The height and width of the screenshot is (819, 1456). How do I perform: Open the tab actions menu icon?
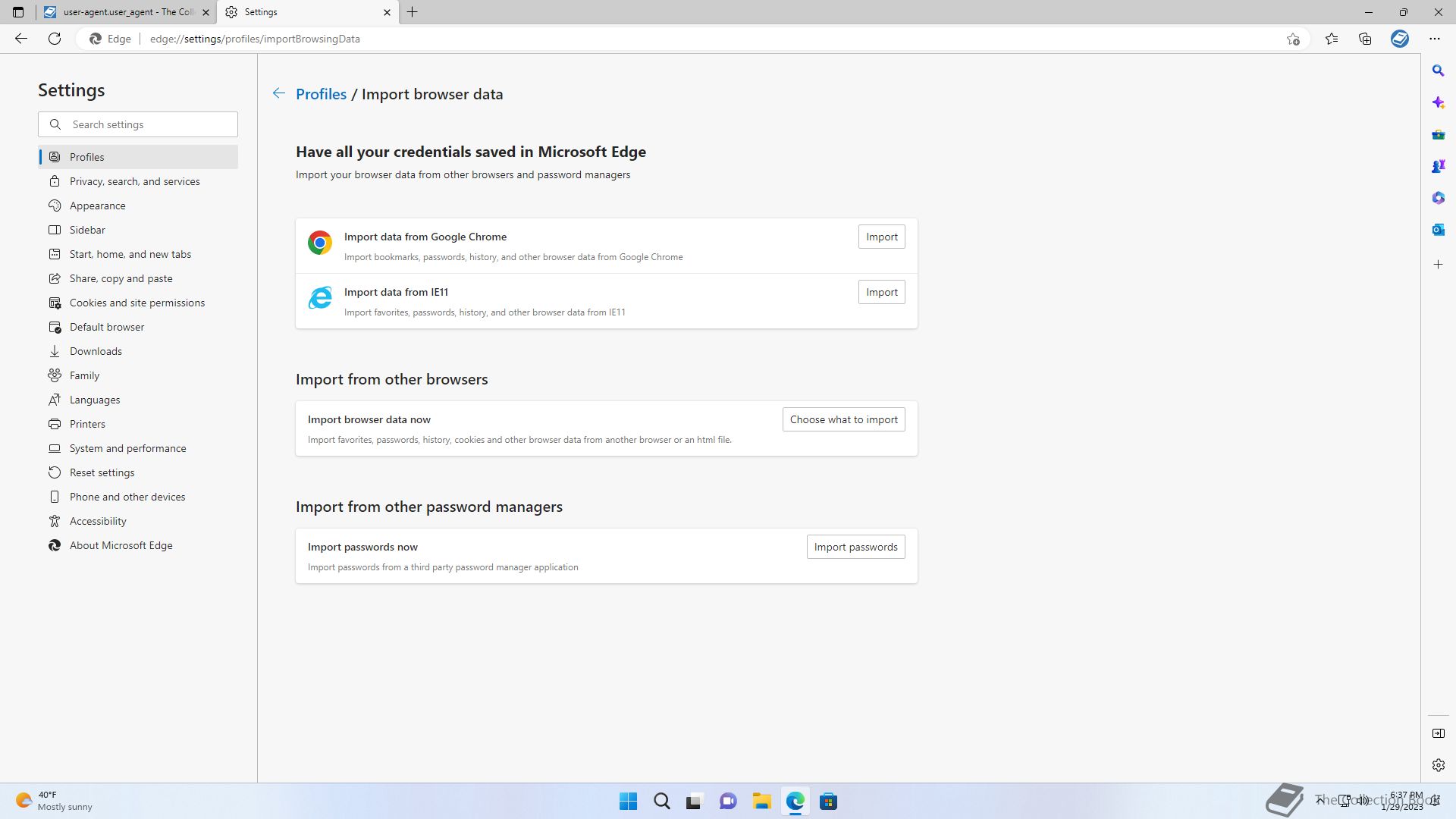(18, 12)
